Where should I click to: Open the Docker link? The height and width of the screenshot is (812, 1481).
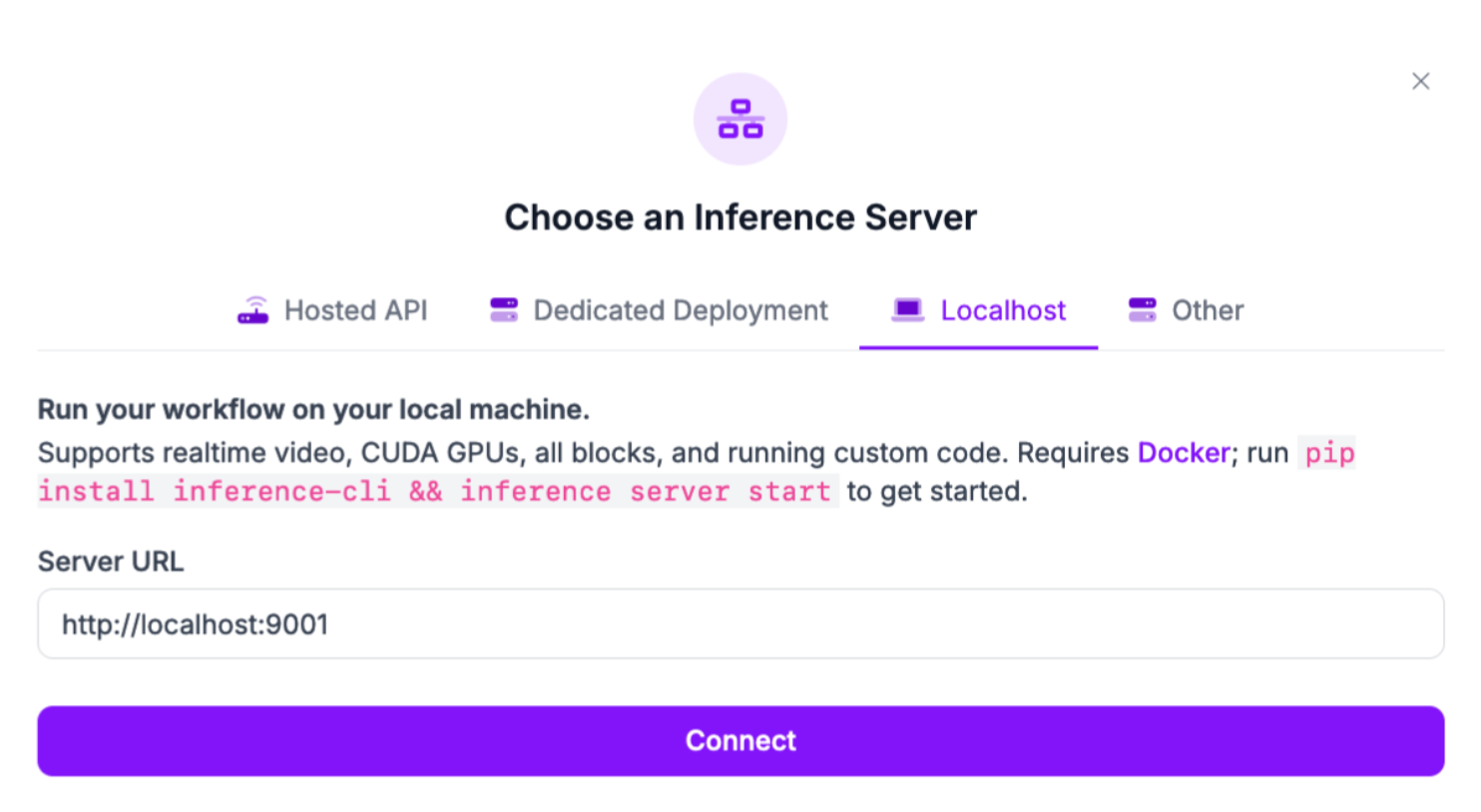tap(1184, 453)
